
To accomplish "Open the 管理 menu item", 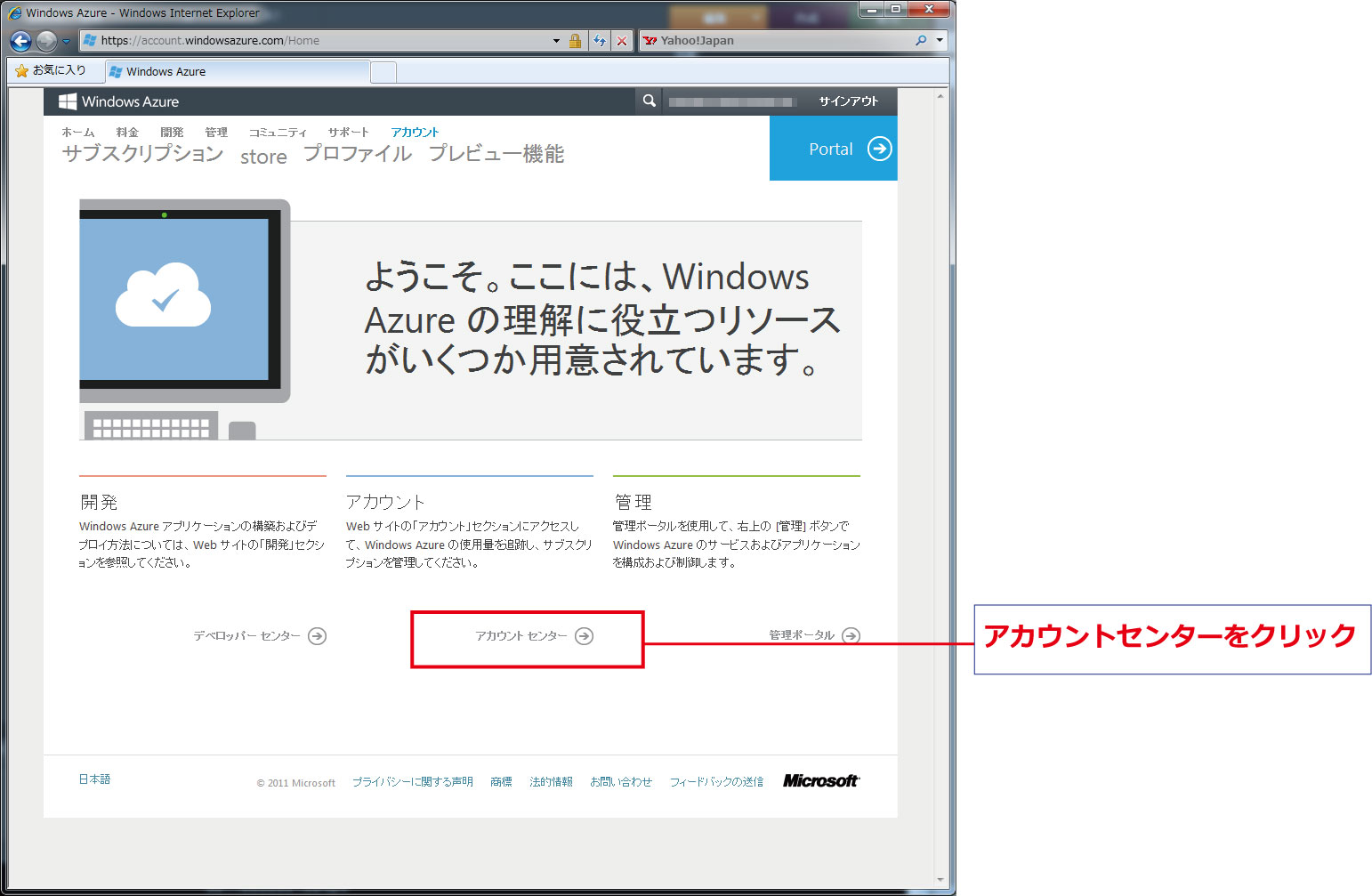I will coord(216,132).
